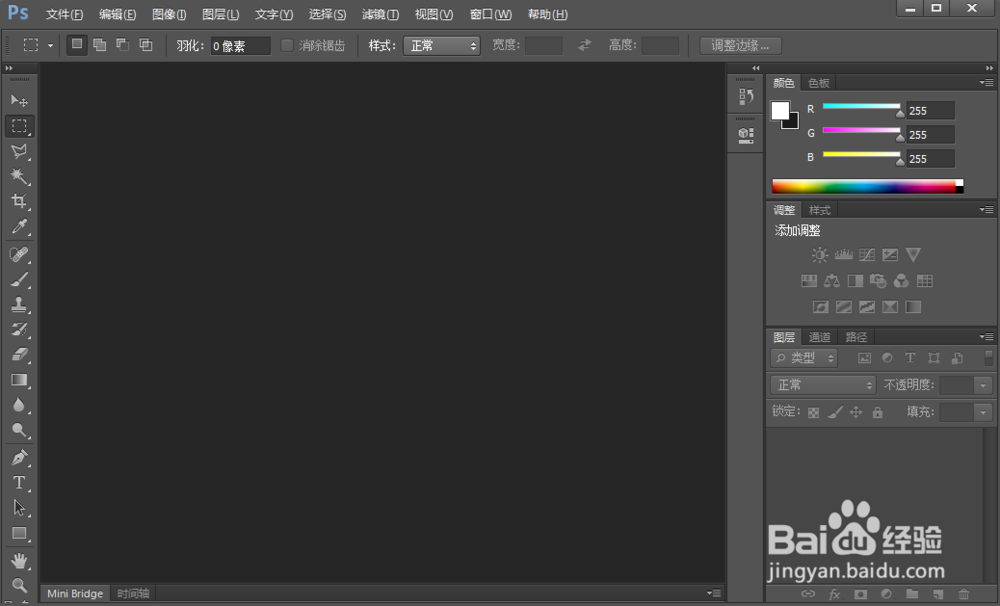
Task: Open the 不透明度 opacity dropdown arrow
Action: click(x=983, y=385)
